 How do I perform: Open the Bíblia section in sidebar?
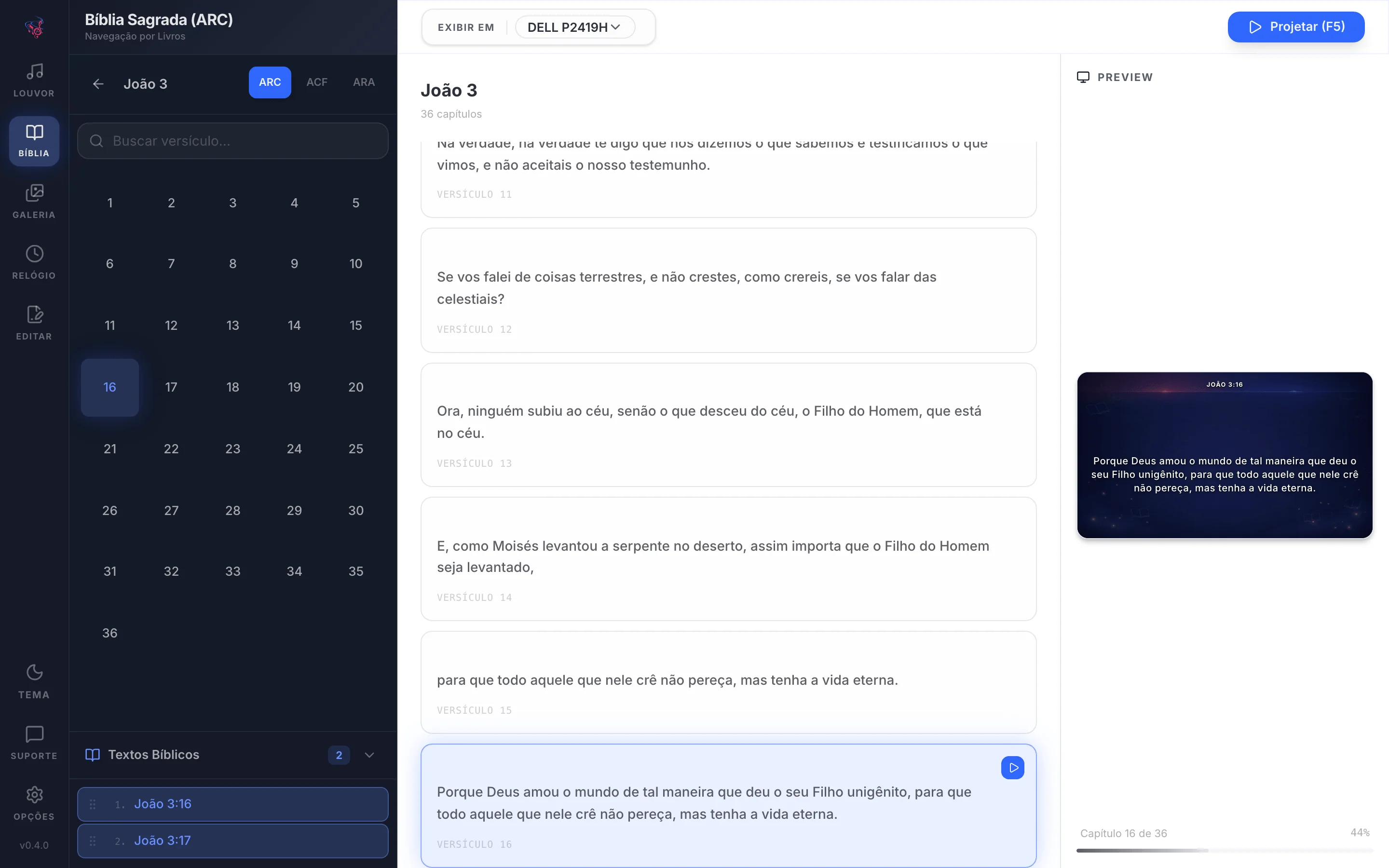34,141
